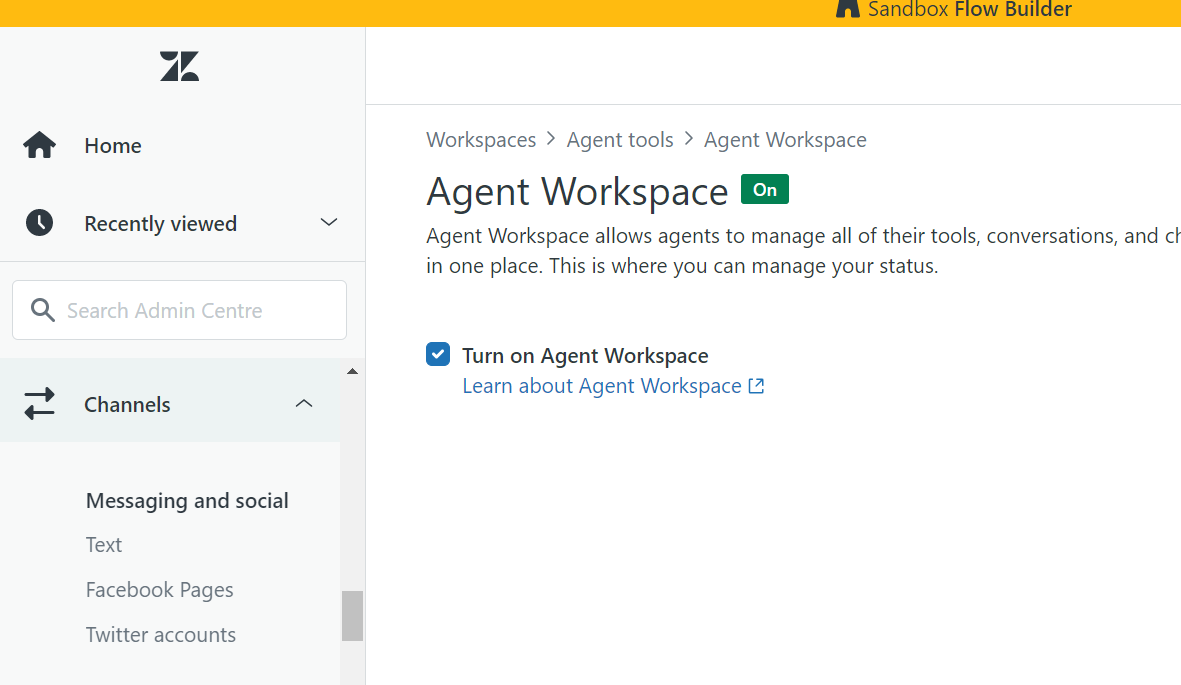Collapse the Channels section with its chevron
Image resolution: width=1181 pixels, height=685 pixels.
click(304, 404)
